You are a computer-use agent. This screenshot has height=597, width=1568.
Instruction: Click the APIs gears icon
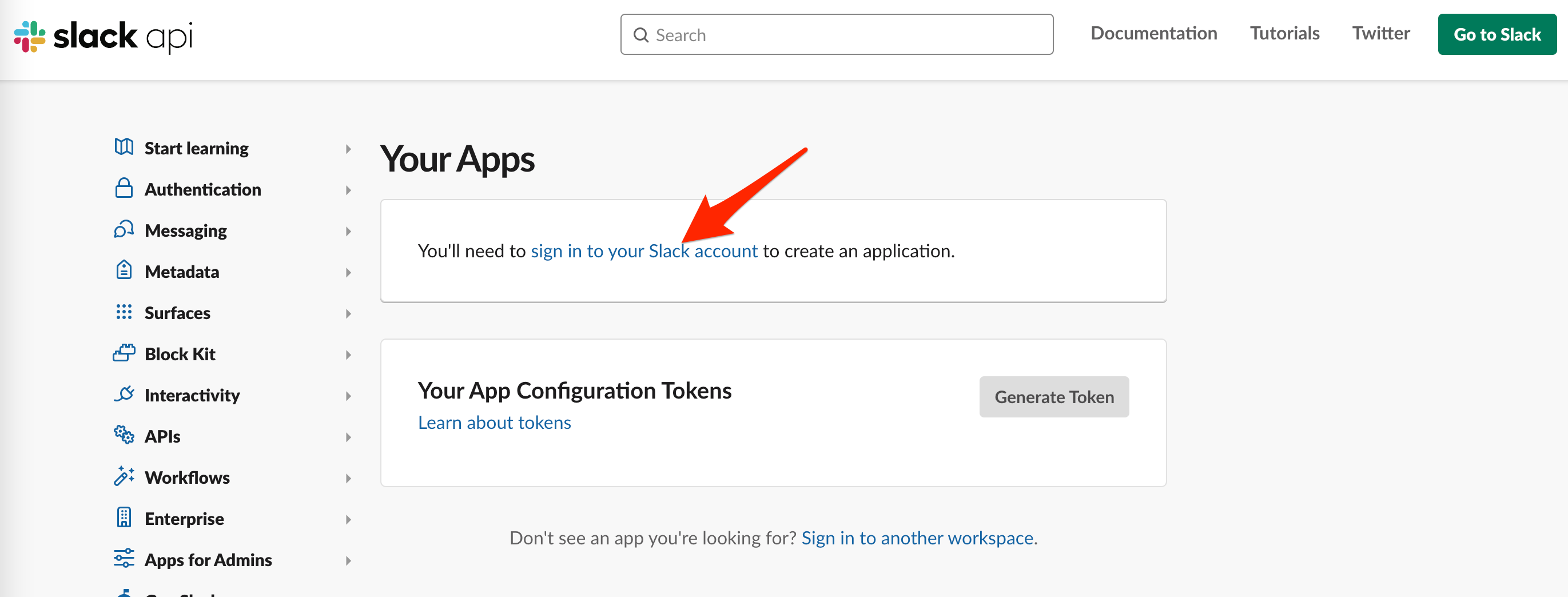click(x=124, y=436)
